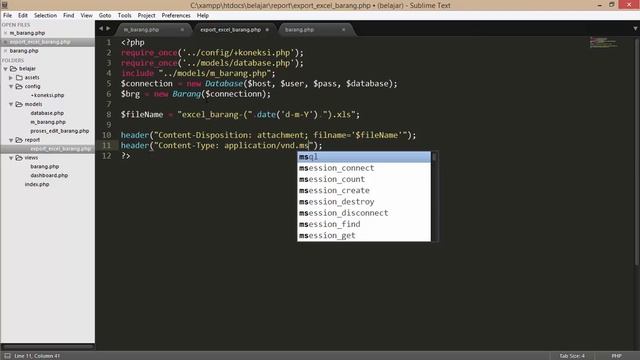The width and height of the screenshot is (640, 360).
Task: Open the Preferences menu
Action: 176,16
